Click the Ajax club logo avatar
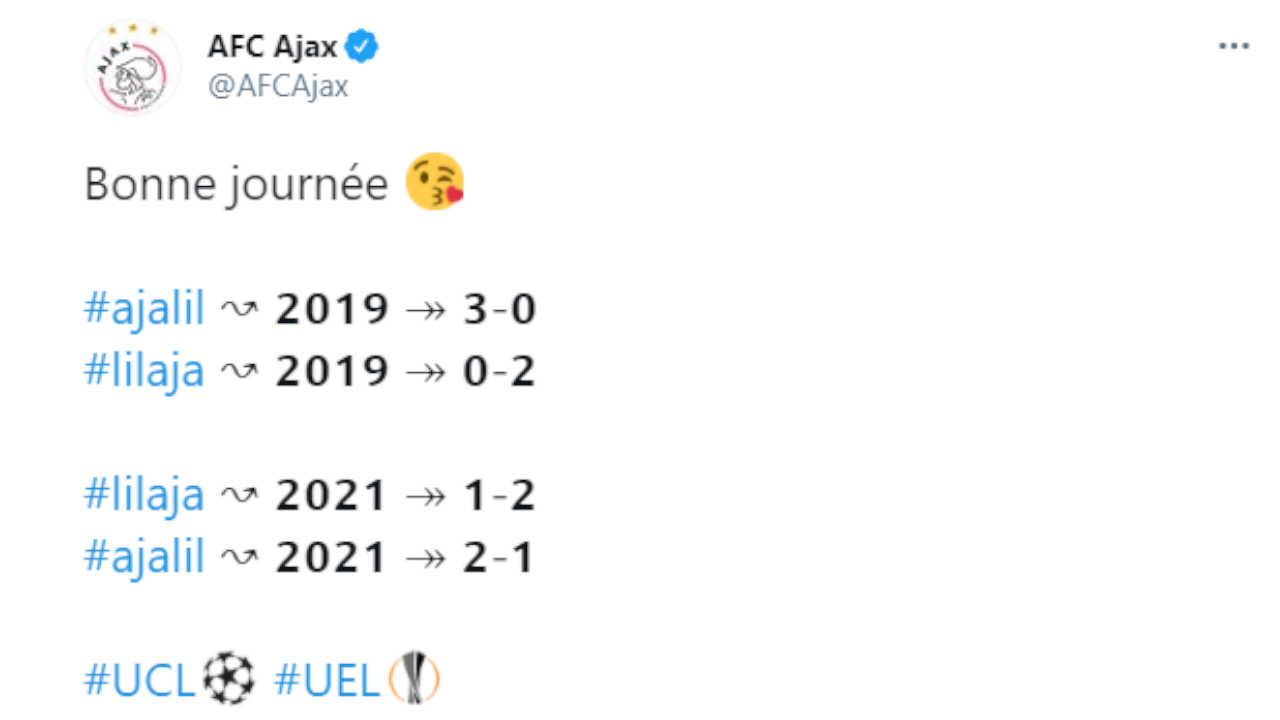 [x=132, y=67]
